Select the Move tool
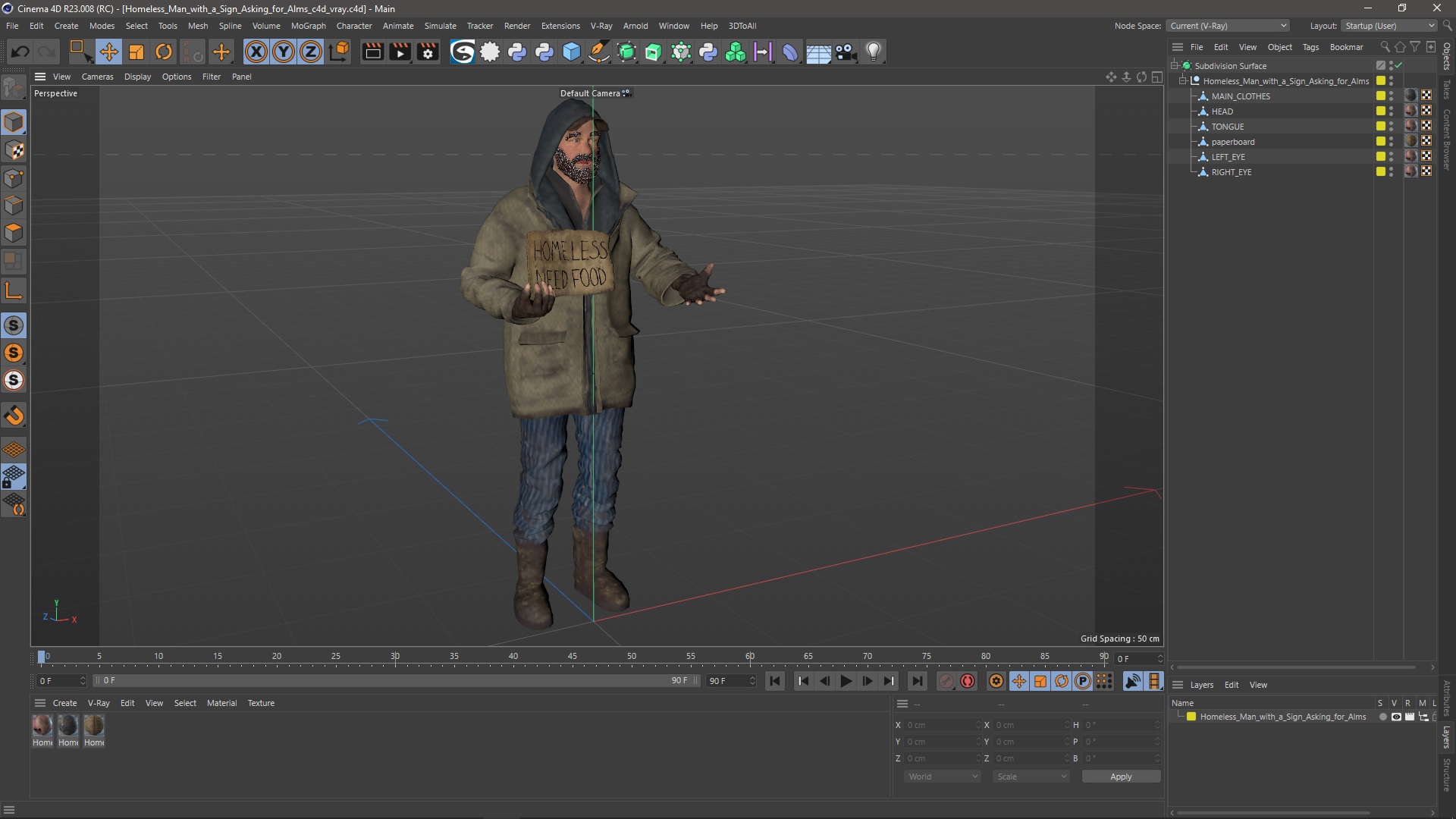Viewport: 1456px width, 819px height. pos(108,52)
